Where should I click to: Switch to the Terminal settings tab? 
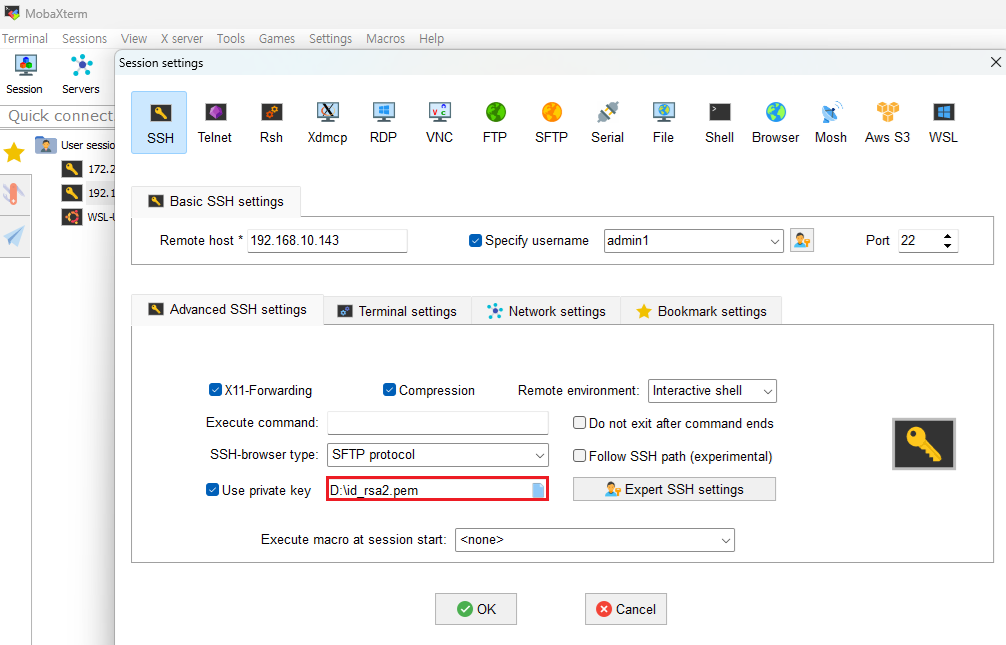coord(398,311)
